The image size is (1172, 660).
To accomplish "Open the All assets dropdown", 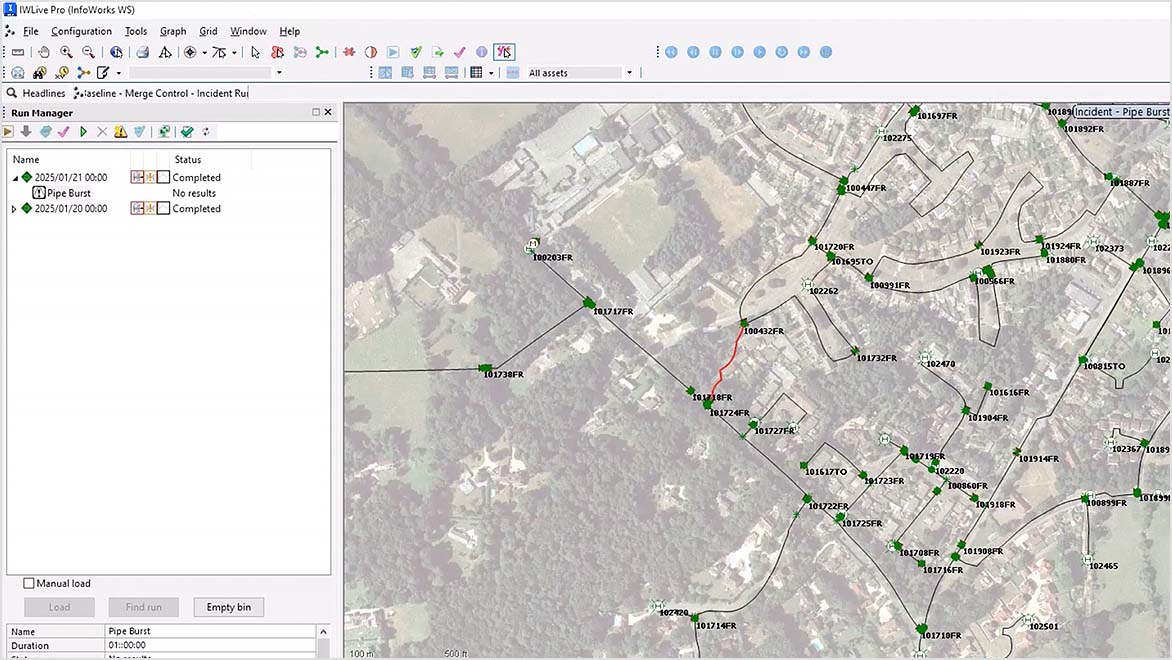I will [x=628, y=72].
